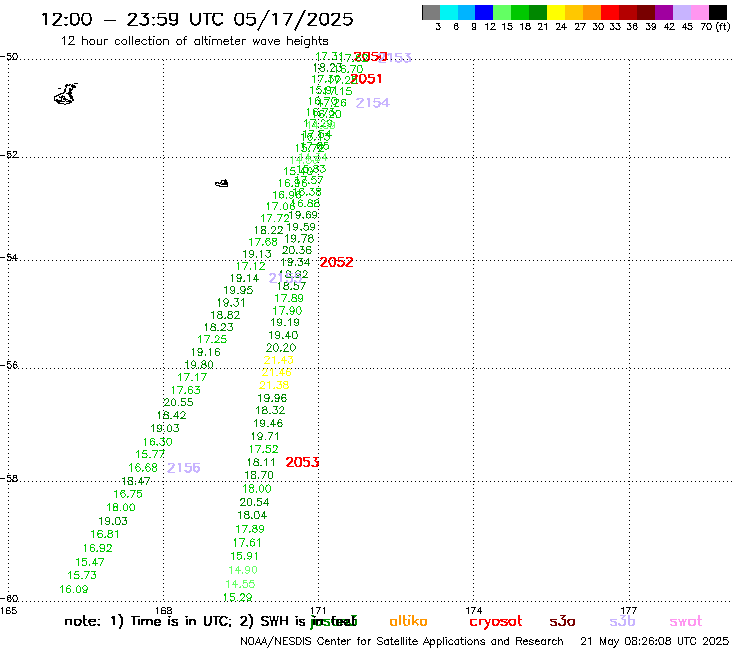Viewport: 740px width, 650px height.
Task: Click the yellow wave height 21.43
Action: coord(278,360)
